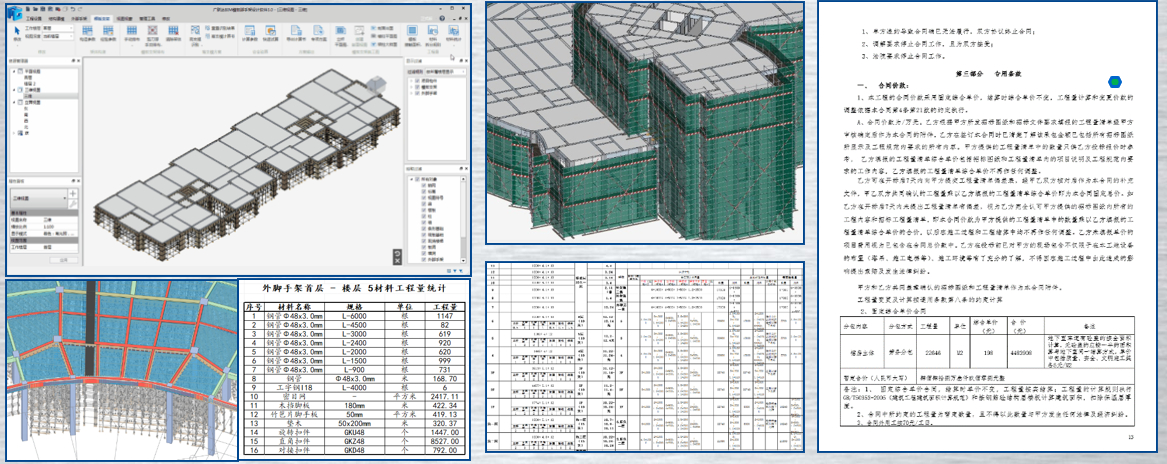This screenshot has height=464, width=1167.
Task: Toggle the first checkbox in display filter panel
Action: pos(414,81)
